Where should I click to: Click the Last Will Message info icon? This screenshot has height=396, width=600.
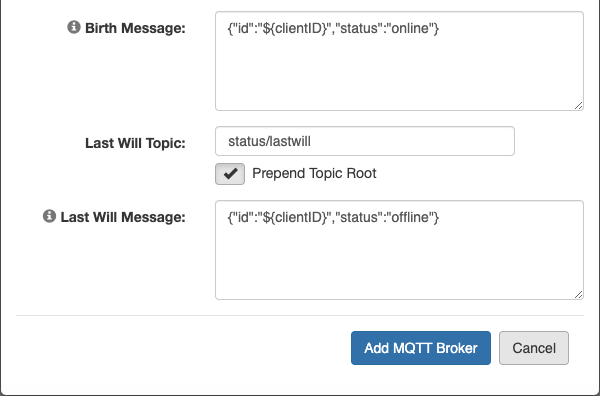click(49, 216)
